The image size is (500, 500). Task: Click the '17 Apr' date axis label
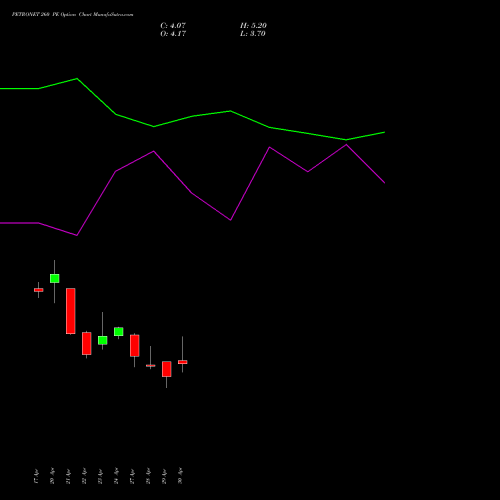36,476
